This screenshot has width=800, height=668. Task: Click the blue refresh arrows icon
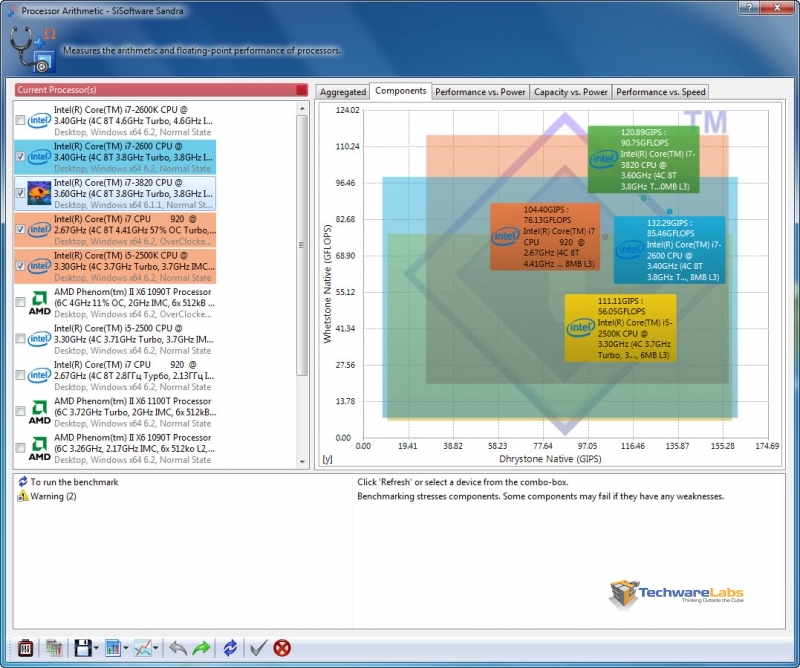pyautogui.click(x=230, y=648)
